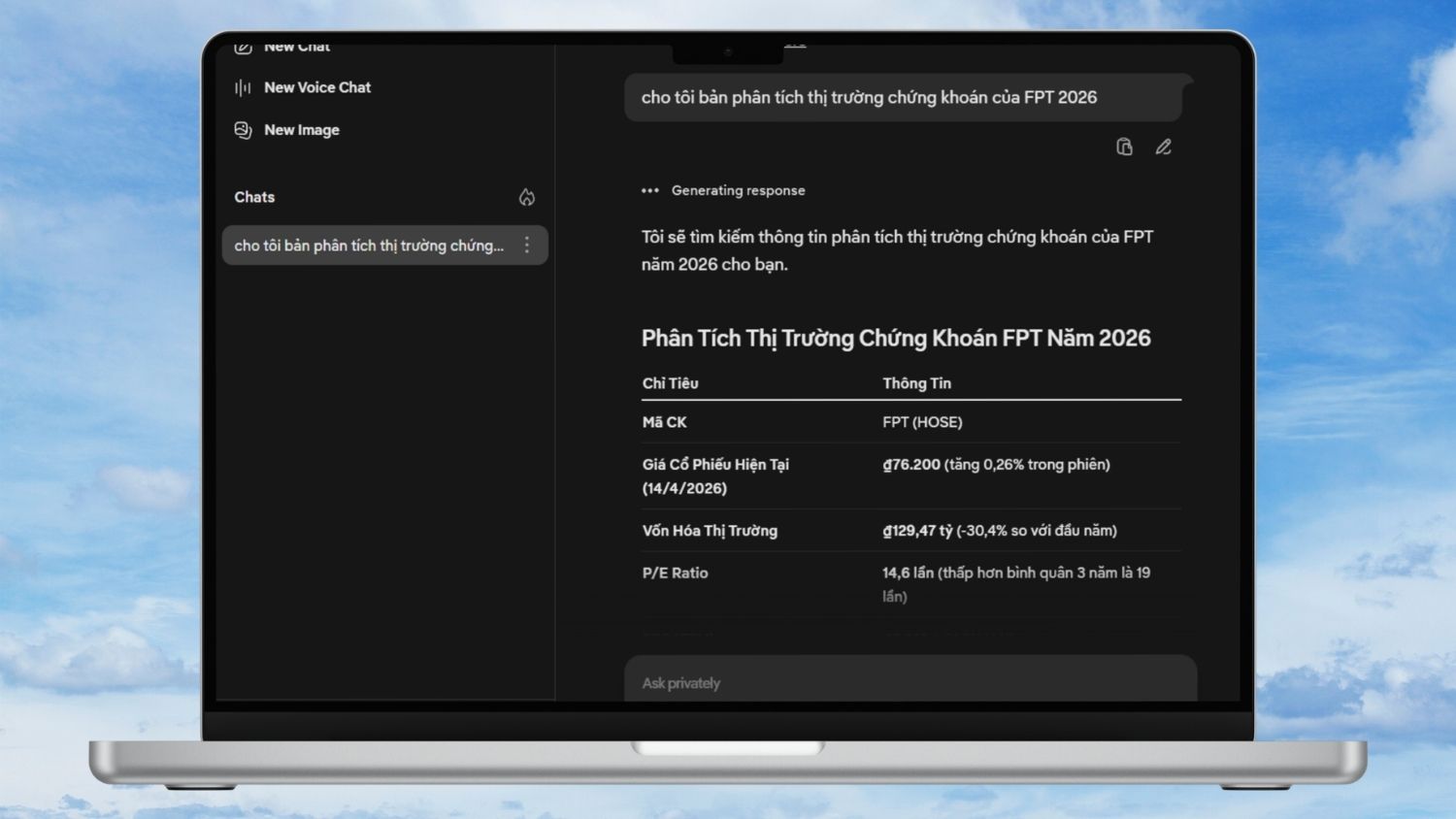Click the "Generating response" status text

pos(738,190)
